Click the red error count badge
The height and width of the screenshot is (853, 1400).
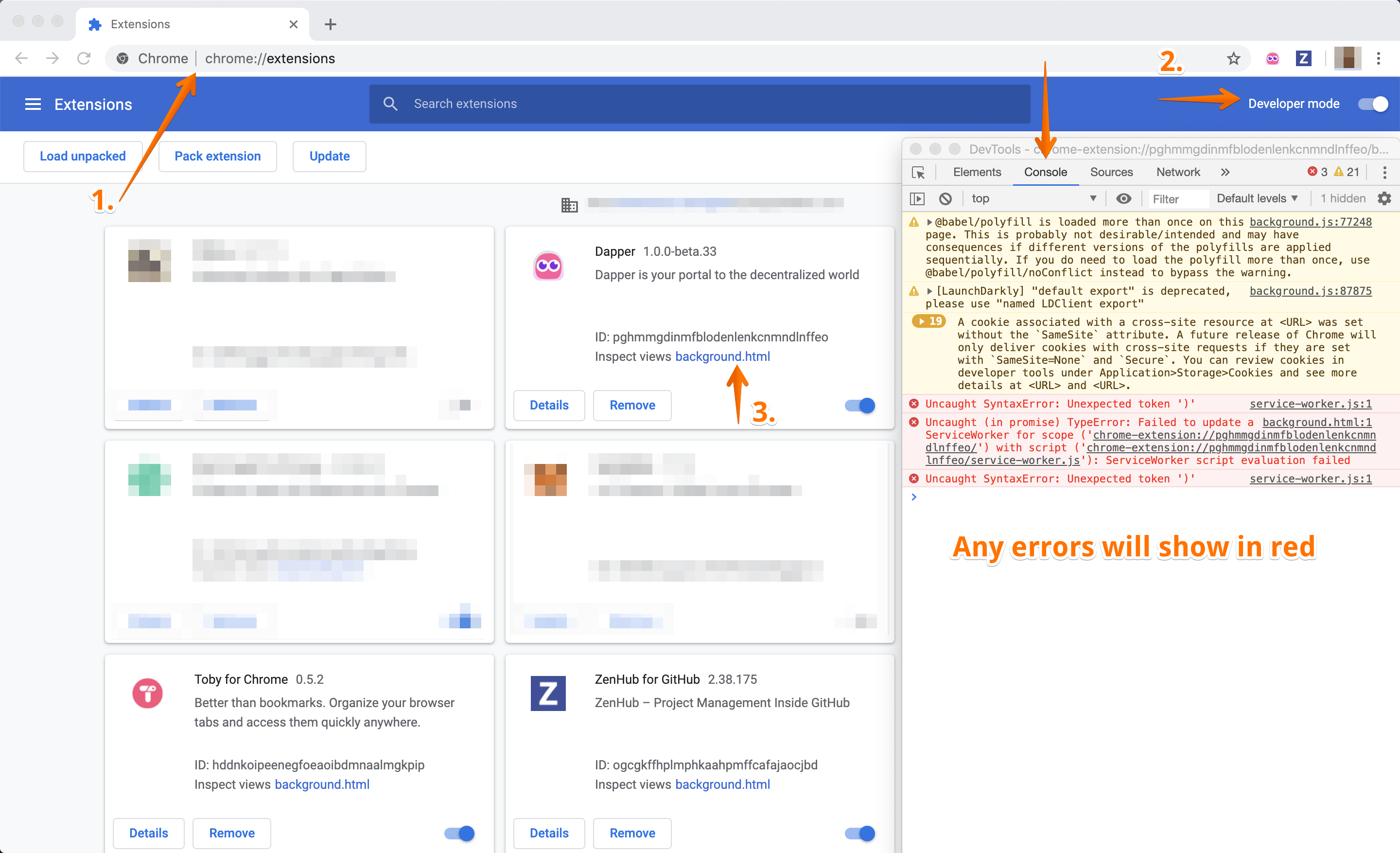click(1317, 172)
